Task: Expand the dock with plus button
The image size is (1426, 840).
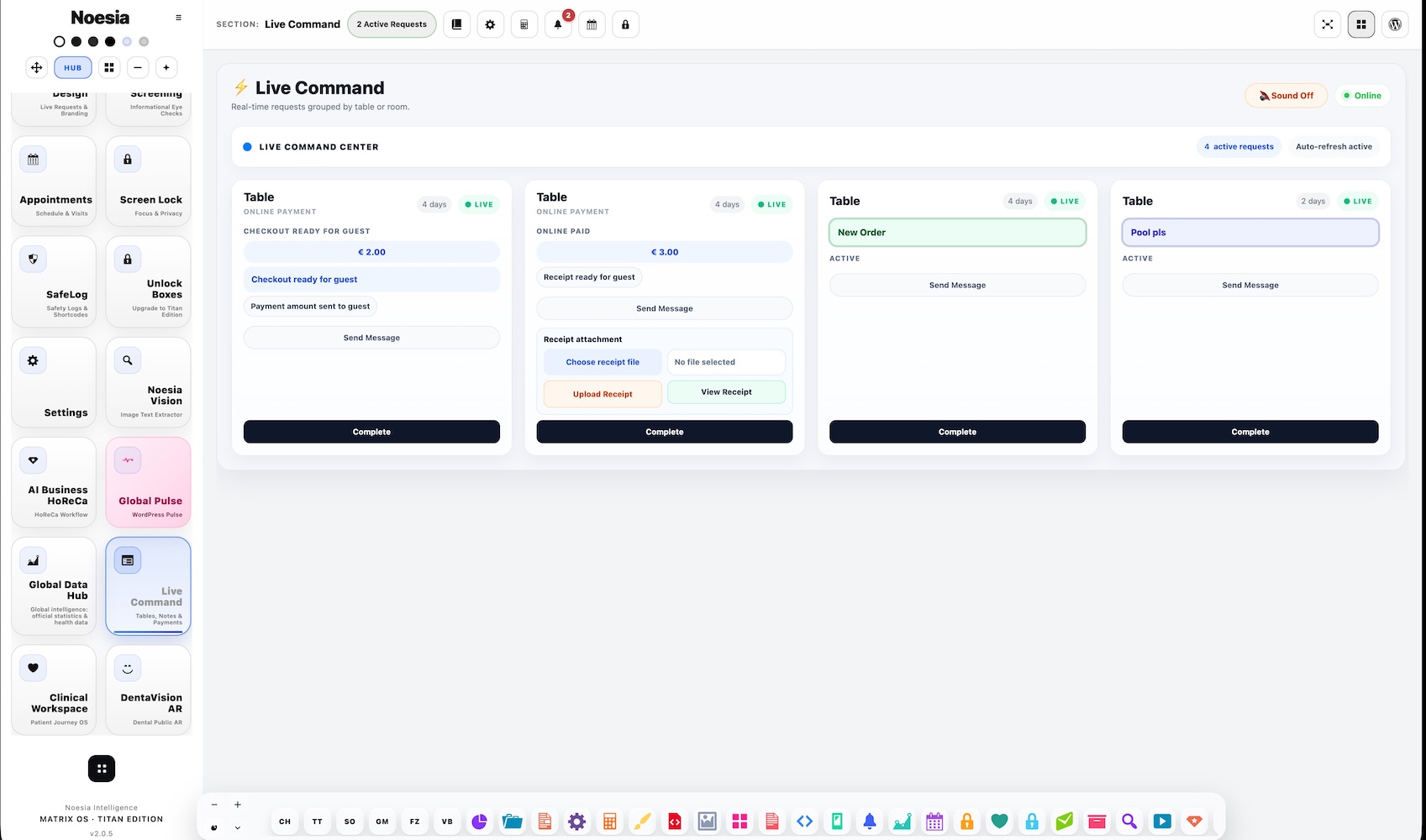Action: click(238, 805)
